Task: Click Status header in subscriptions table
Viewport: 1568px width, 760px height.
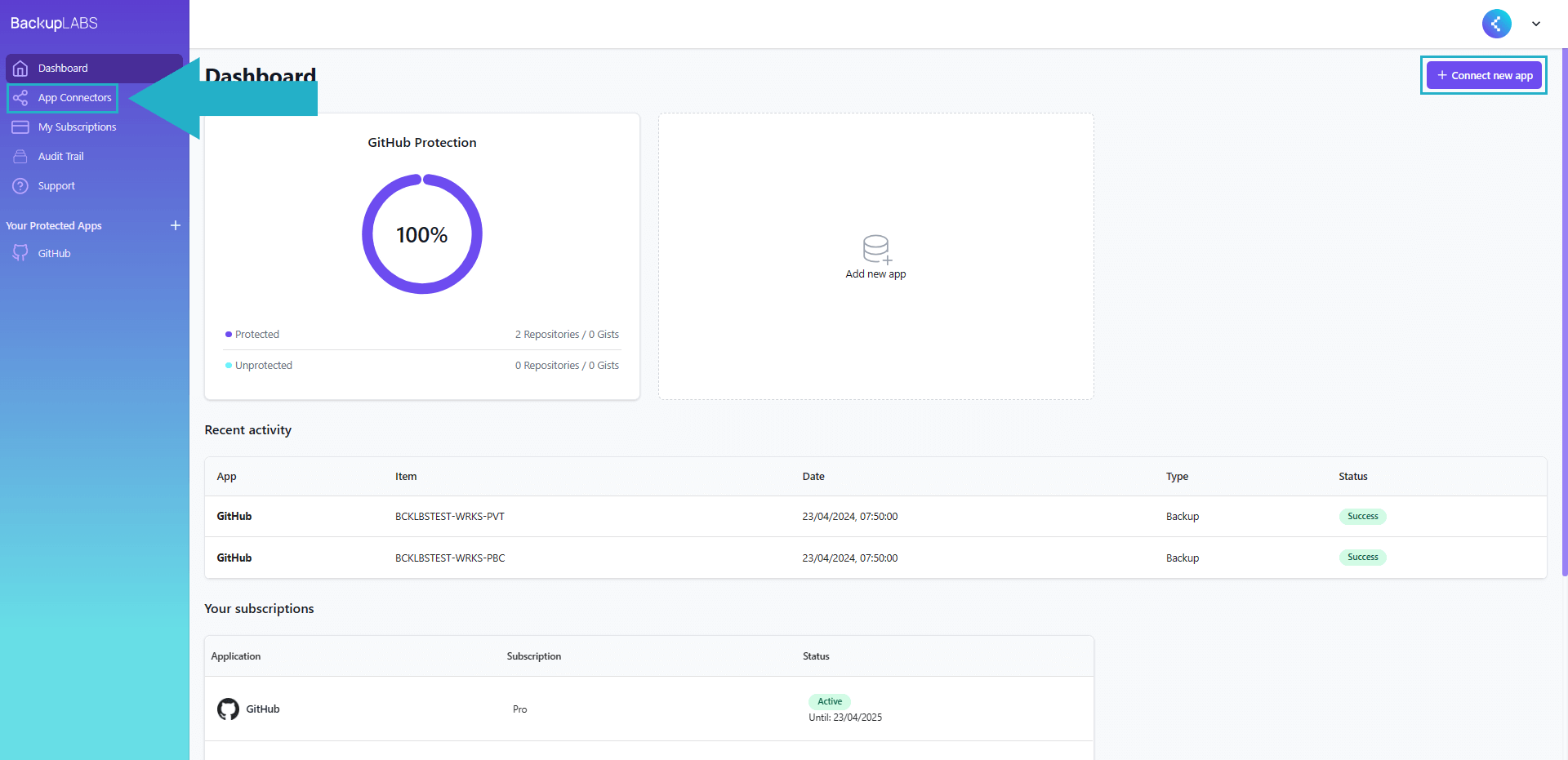Action: click(x=816, y=656)
